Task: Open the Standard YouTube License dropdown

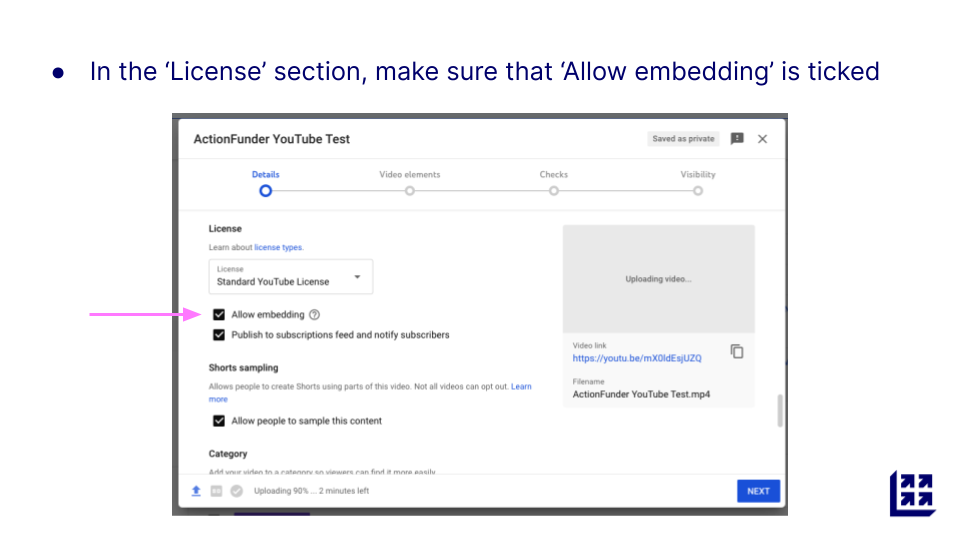Action: [291, 277]
